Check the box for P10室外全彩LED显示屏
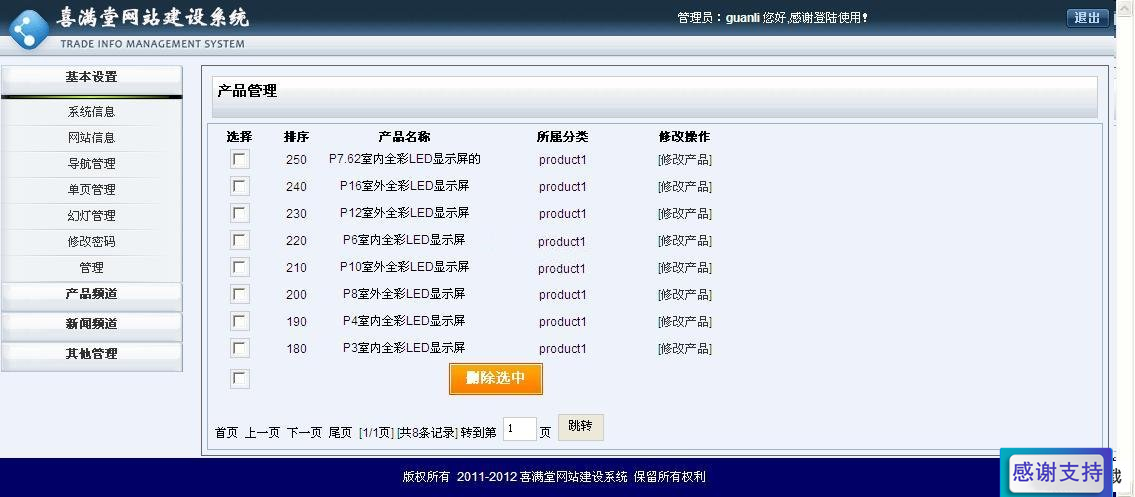 click(240, 267)
